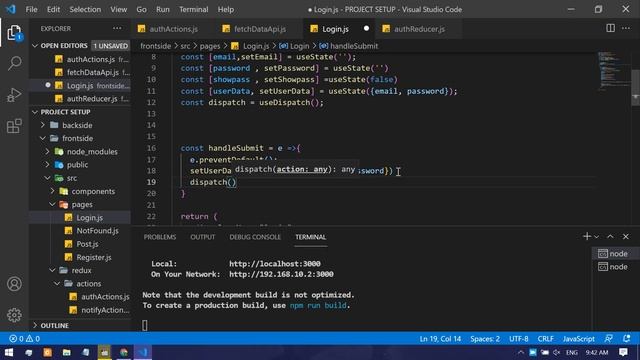Open the Extensions view
The height and width of the screenshot is (360, 640).
pos(14,126)
